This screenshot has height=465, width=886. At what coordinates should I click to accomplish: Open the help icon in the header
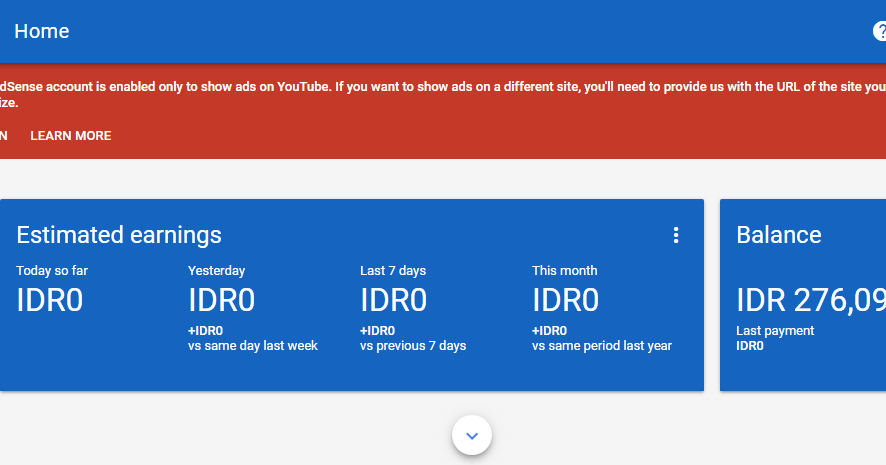880,31
